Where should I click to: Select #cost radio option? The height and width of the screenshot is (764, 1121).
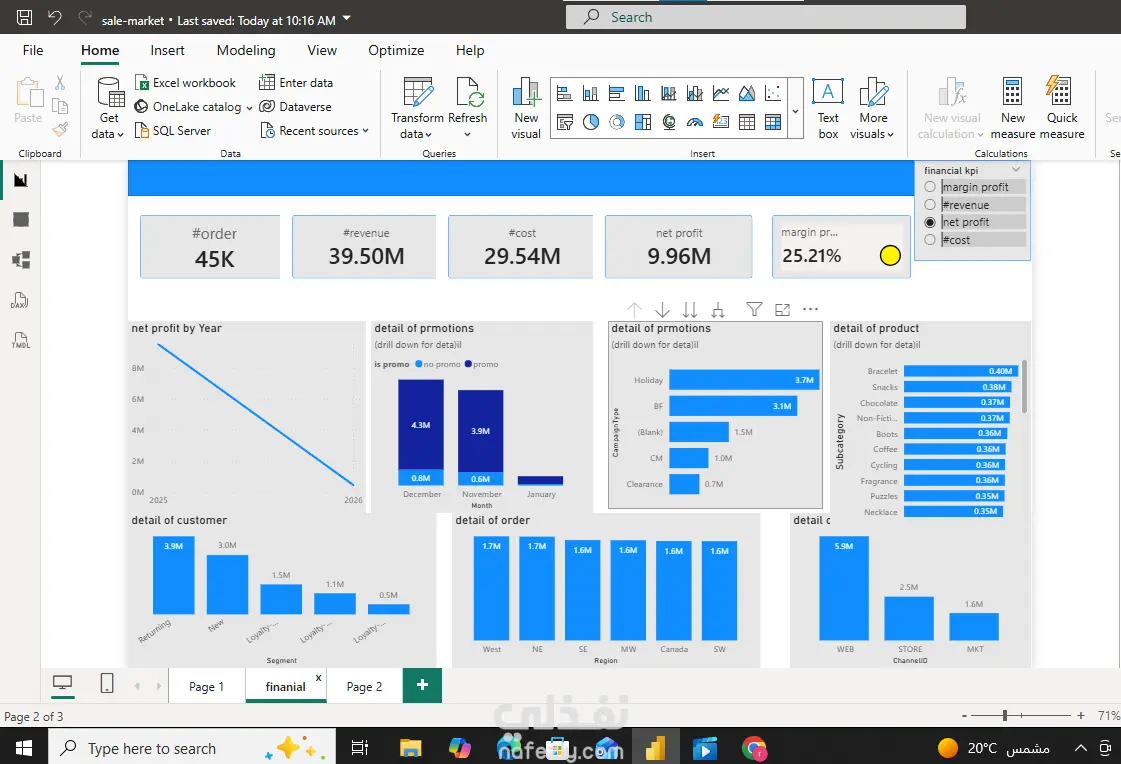coord(930,239)
